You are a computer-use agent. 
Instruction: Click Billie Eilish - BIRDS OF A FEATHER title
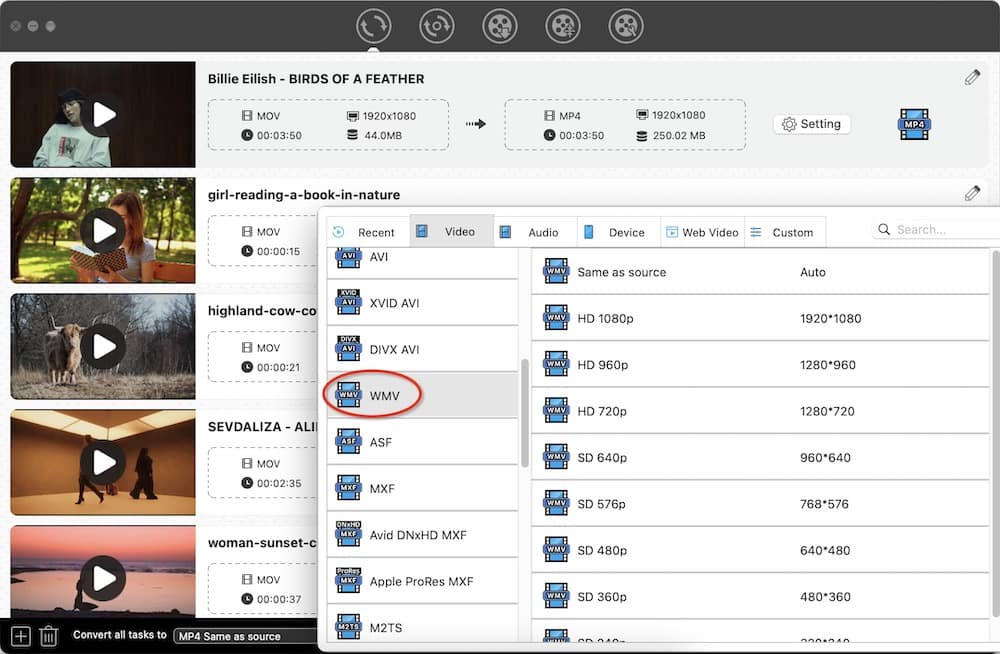316,78
